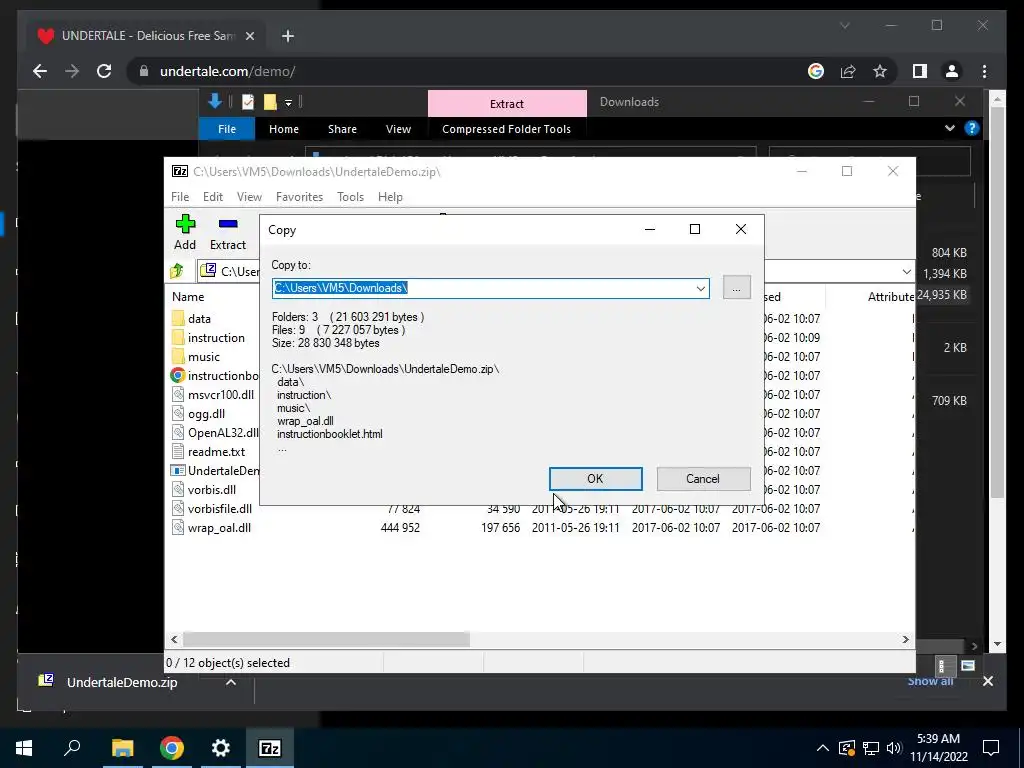Viewport: 1024px width, 768px height.
Task: Expand the Copy to path dropdown
Action: coord(701,288)
